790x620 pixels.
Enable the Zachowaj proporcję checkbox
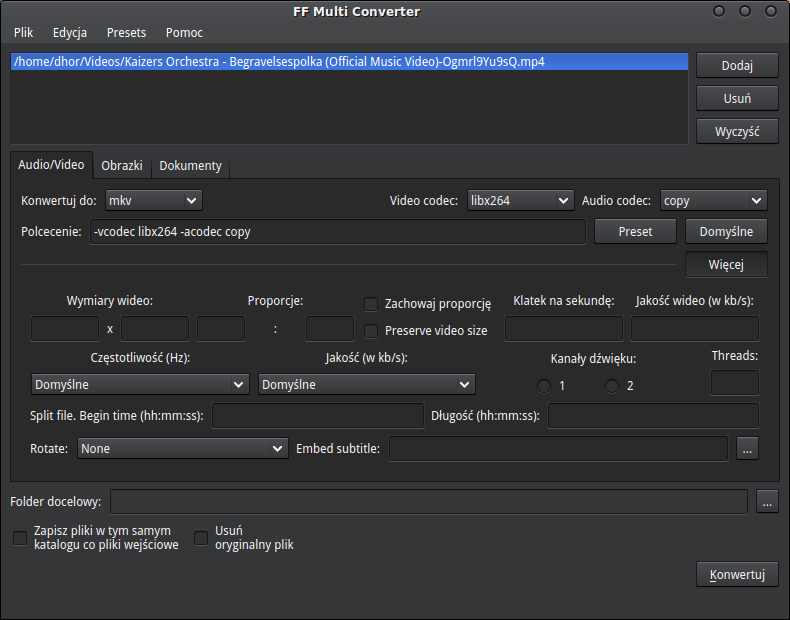tap(371, 304)
